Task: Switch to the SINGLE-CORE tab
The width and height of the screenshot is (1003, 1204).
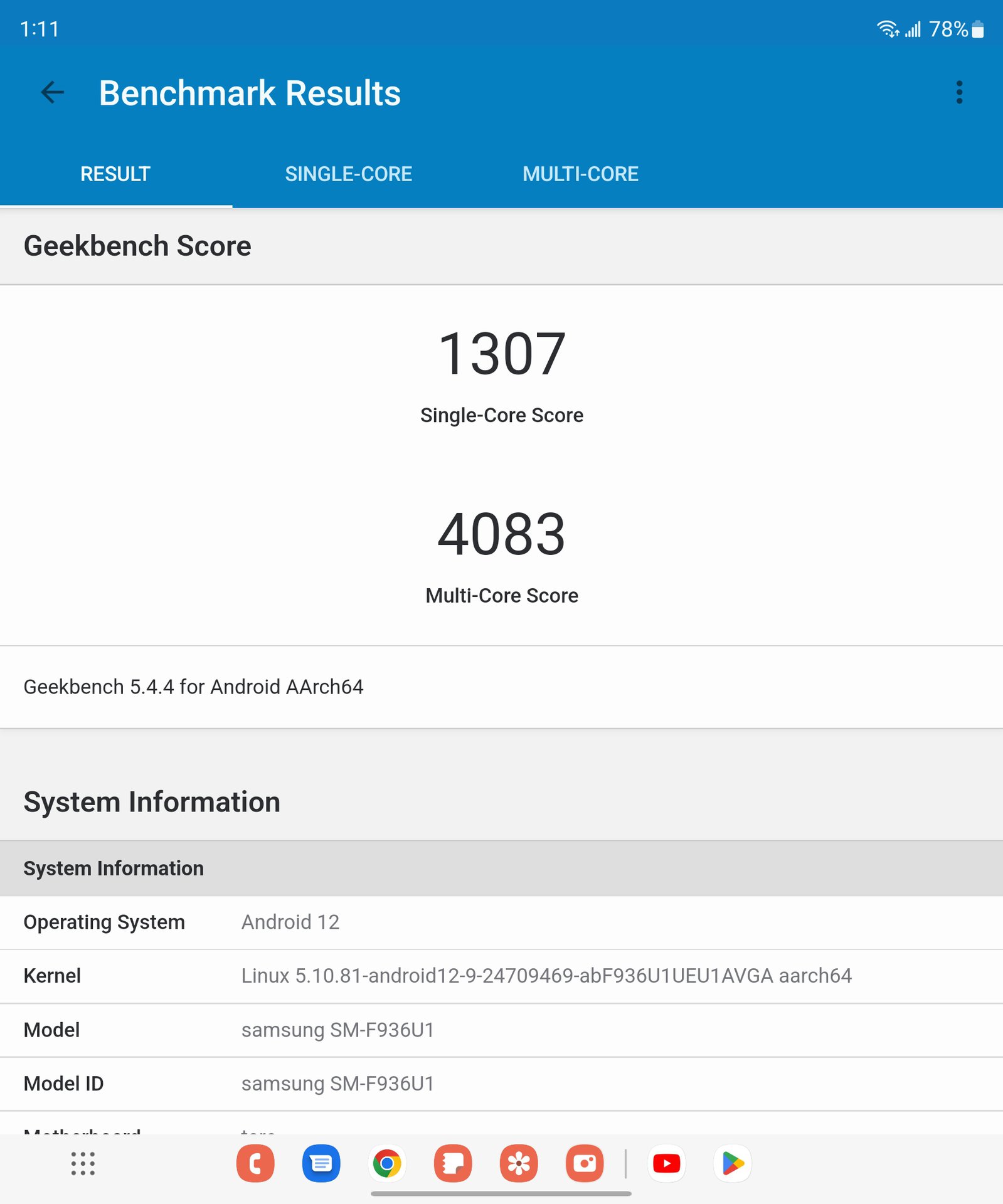Action: (x=348, y=174)
